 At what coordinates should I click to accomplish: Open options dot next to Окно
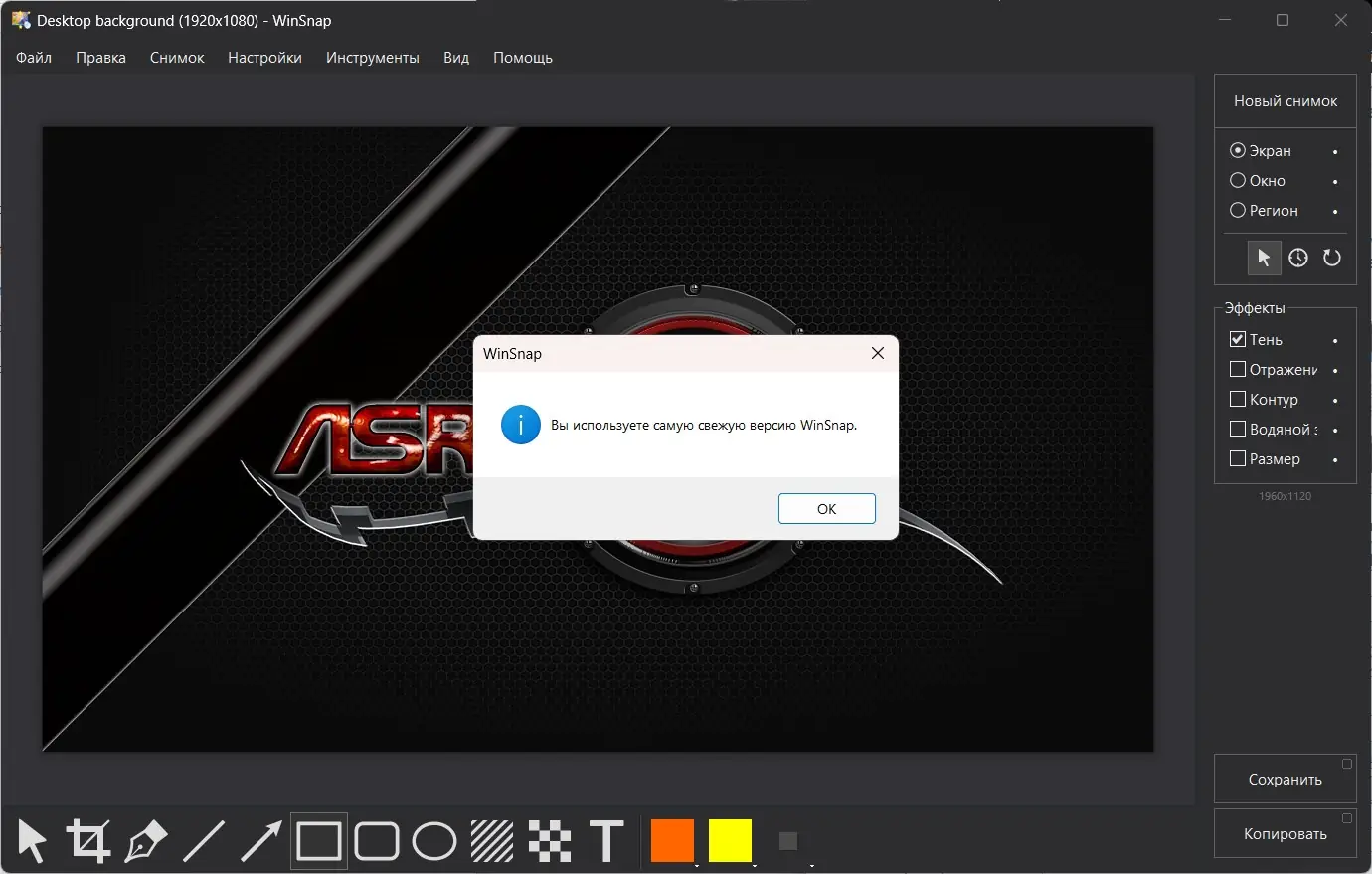(x=1335, y=182)
